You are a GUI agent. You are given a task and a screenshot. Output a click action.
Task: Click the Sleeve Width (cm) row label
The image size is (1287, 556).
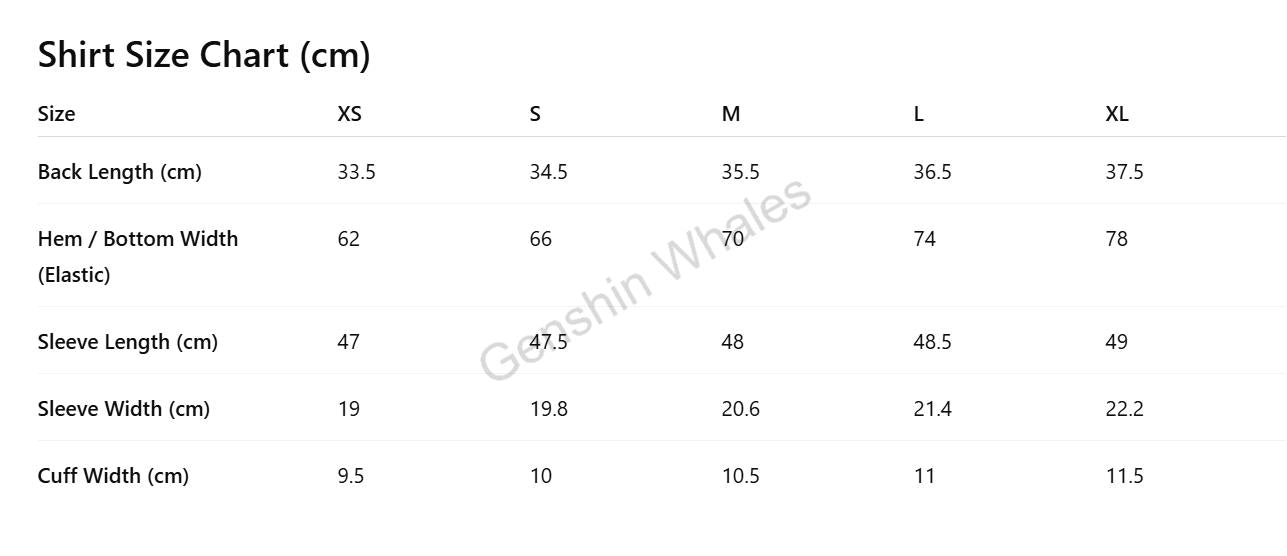click(x=124, y=409)
